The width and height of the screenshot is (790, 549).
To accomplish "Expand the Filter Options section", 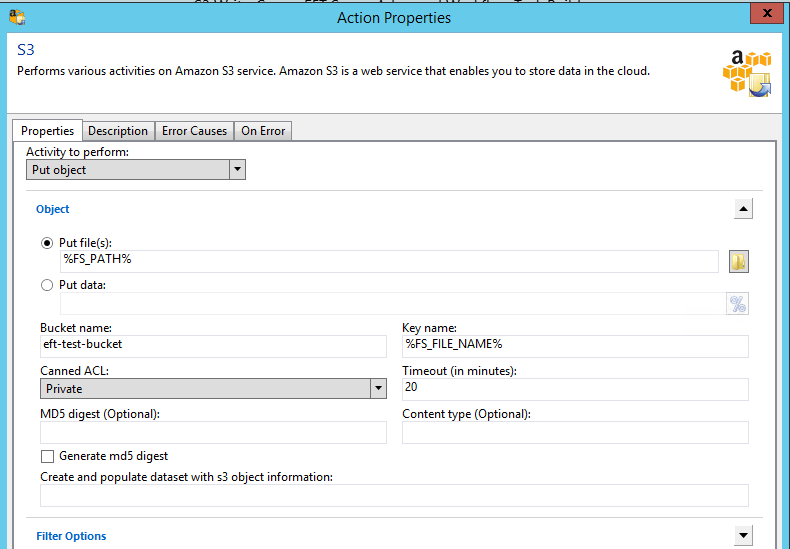I will (x=743, y=536).
